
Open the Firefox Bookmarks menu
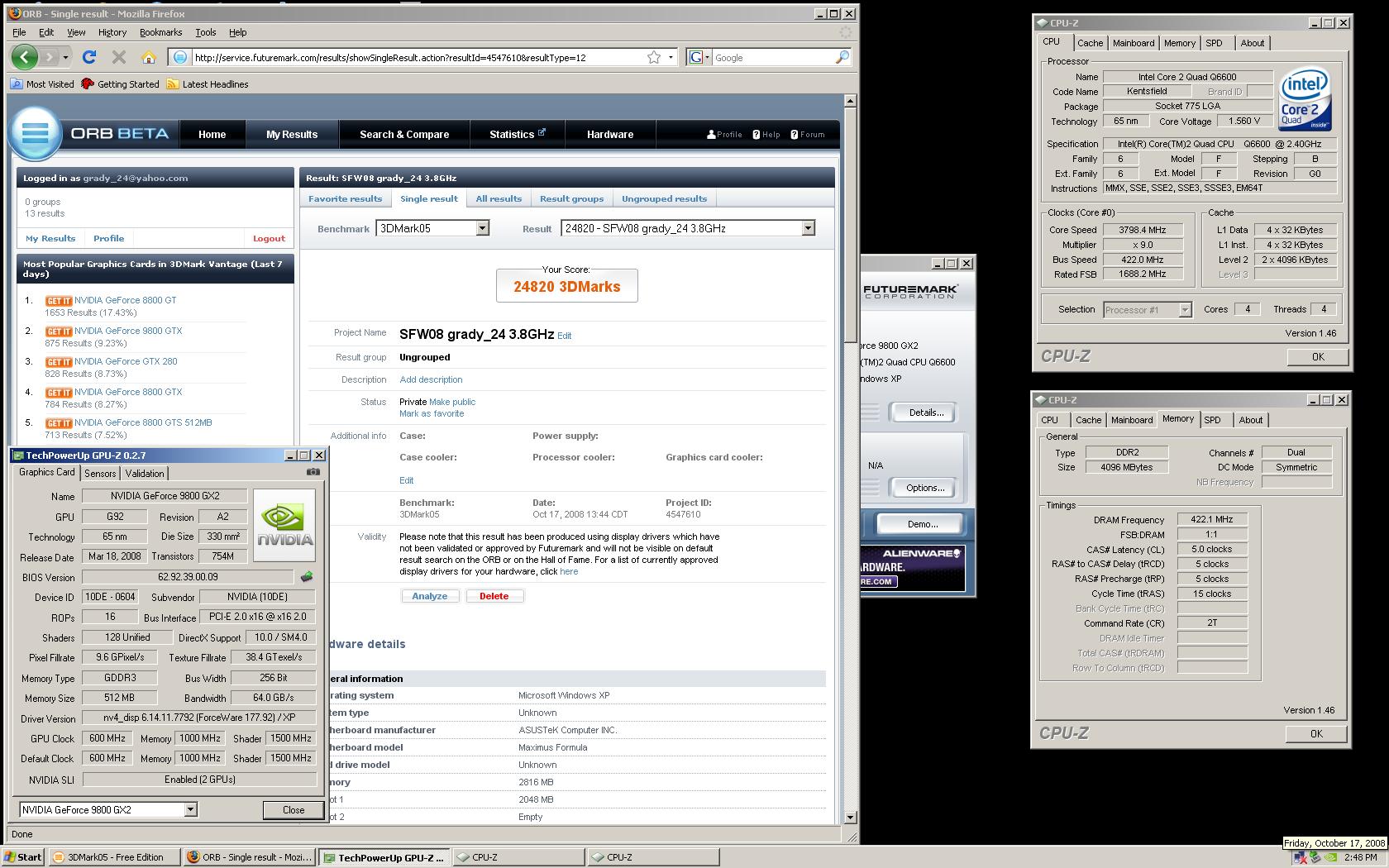pos(160,32)
